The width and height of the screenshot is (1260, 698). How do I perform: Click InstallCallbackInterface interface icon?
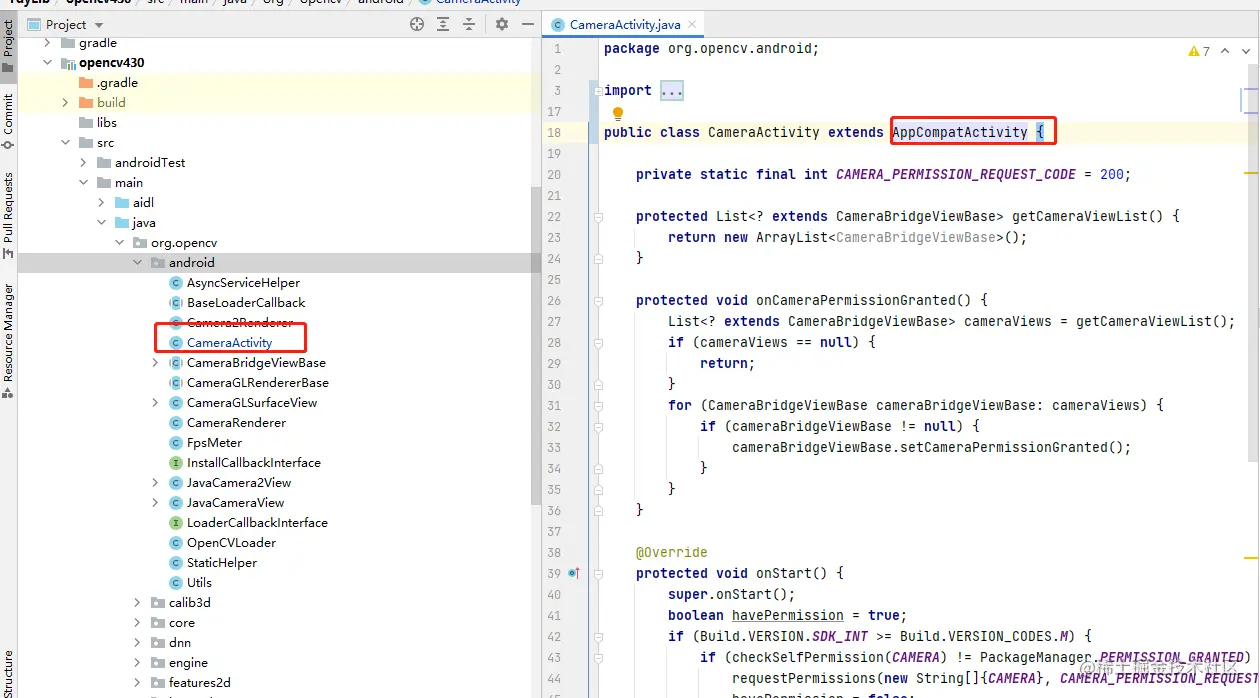(176, 463)
